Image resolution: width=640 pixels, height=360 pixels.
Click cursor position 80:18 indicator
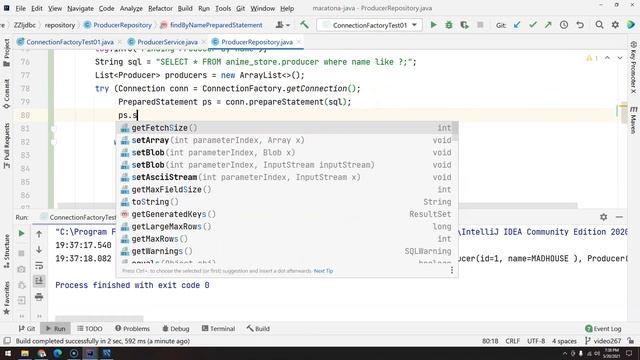point(490,341)
